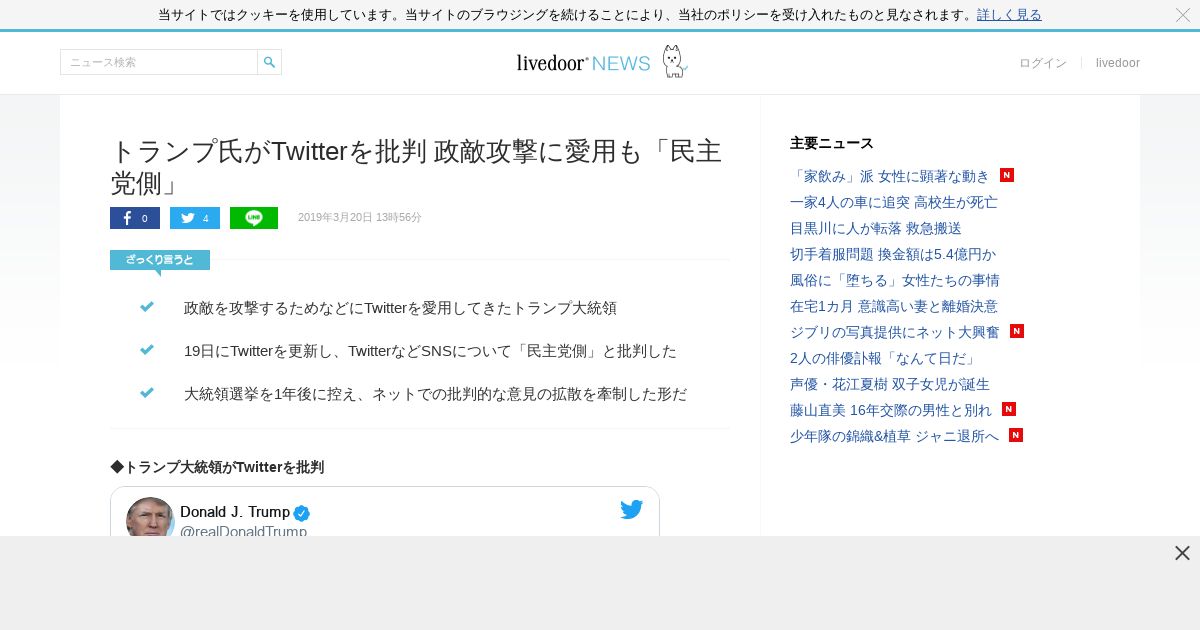Open headline 藤山直美 16年交際の男性と別れ
Screen dimensions: 1200x630
[891, 410]
